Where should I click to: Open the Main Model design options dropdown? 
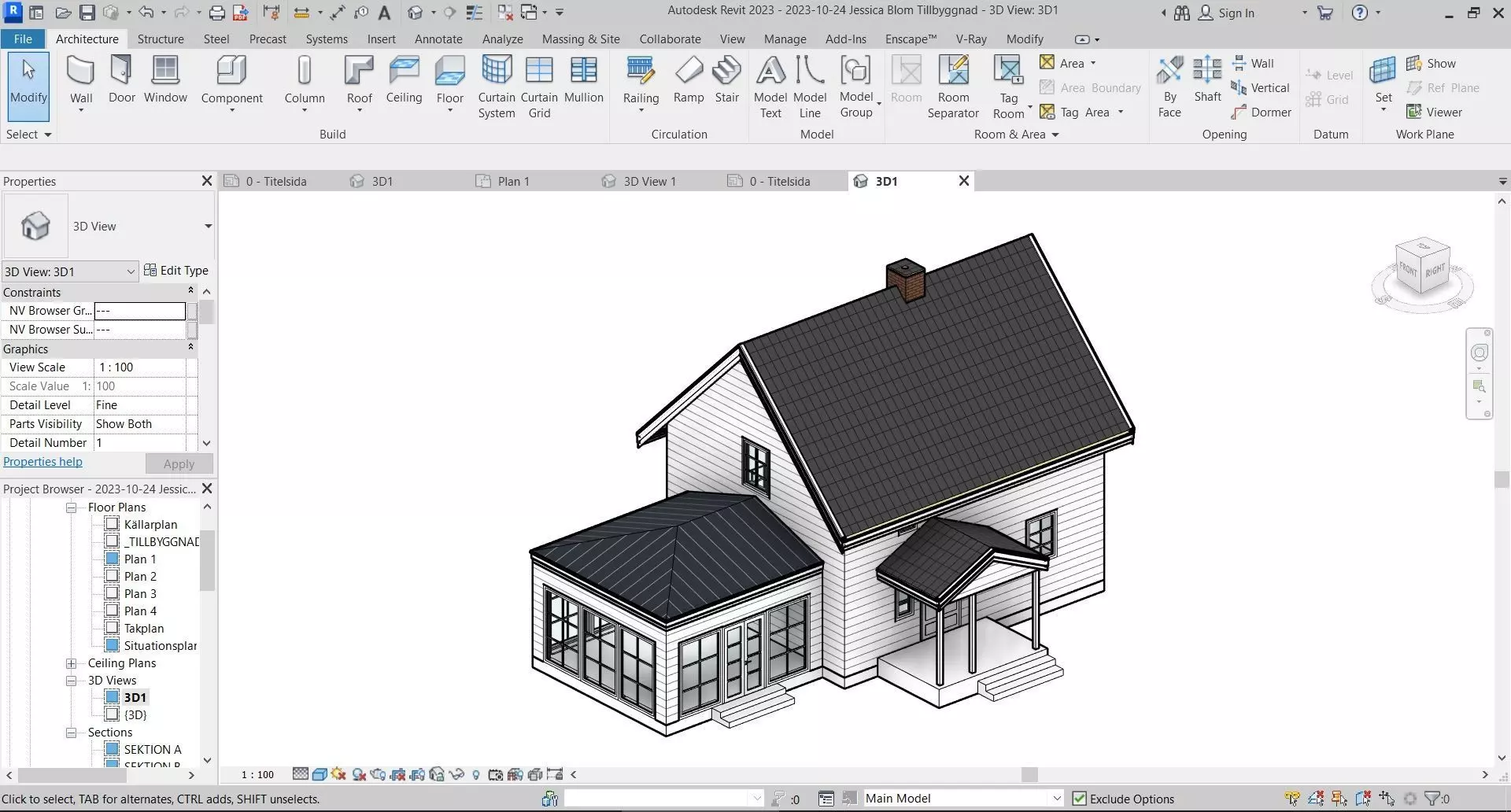coord(962,799)
